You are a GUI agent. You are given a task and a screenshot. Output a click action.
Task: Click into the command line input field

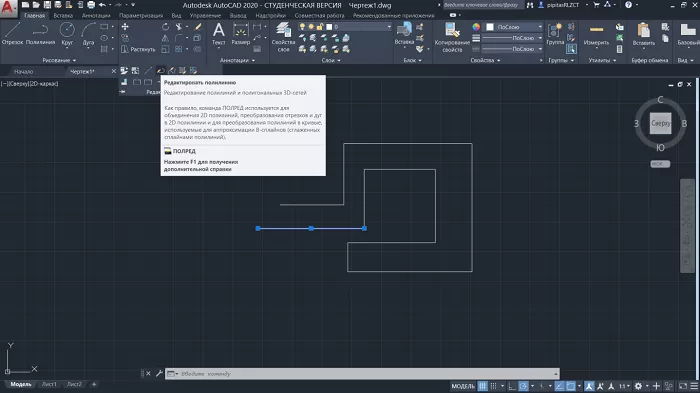point(362,373)
